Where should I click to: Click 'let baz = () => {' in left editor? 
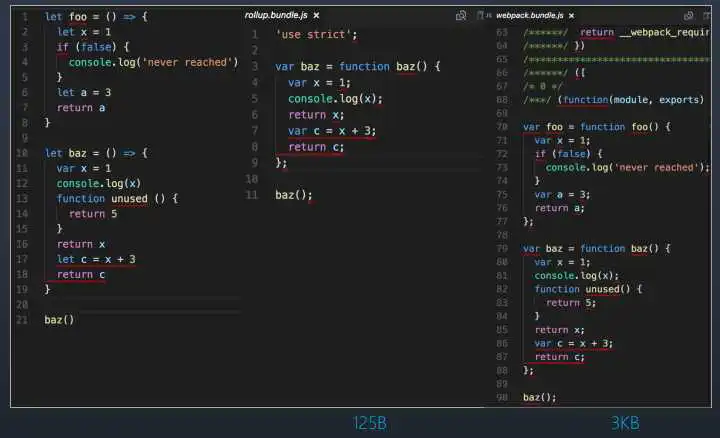pos(96,153)
